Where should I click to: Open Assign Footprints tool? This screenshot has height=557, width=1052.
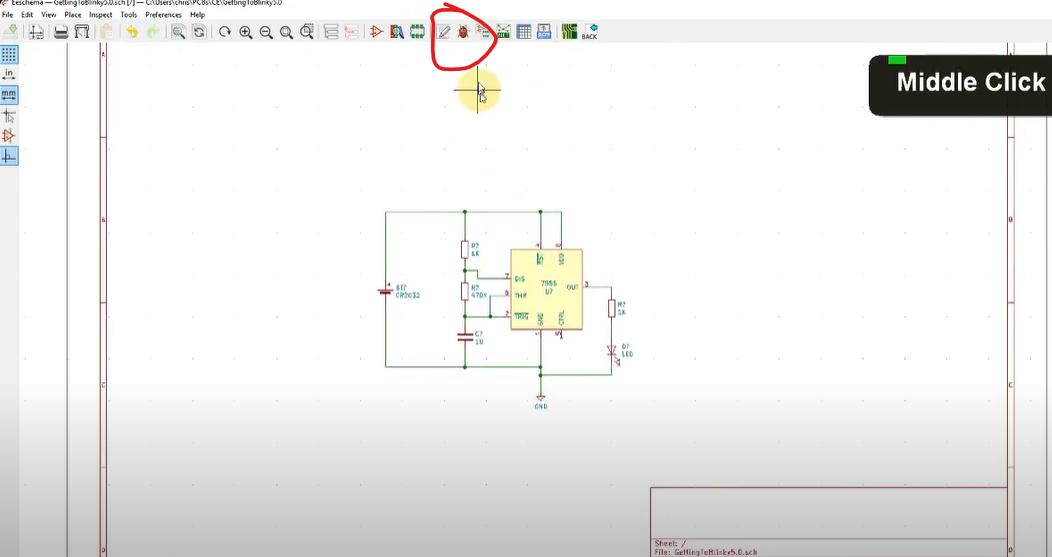click(483, 32)
